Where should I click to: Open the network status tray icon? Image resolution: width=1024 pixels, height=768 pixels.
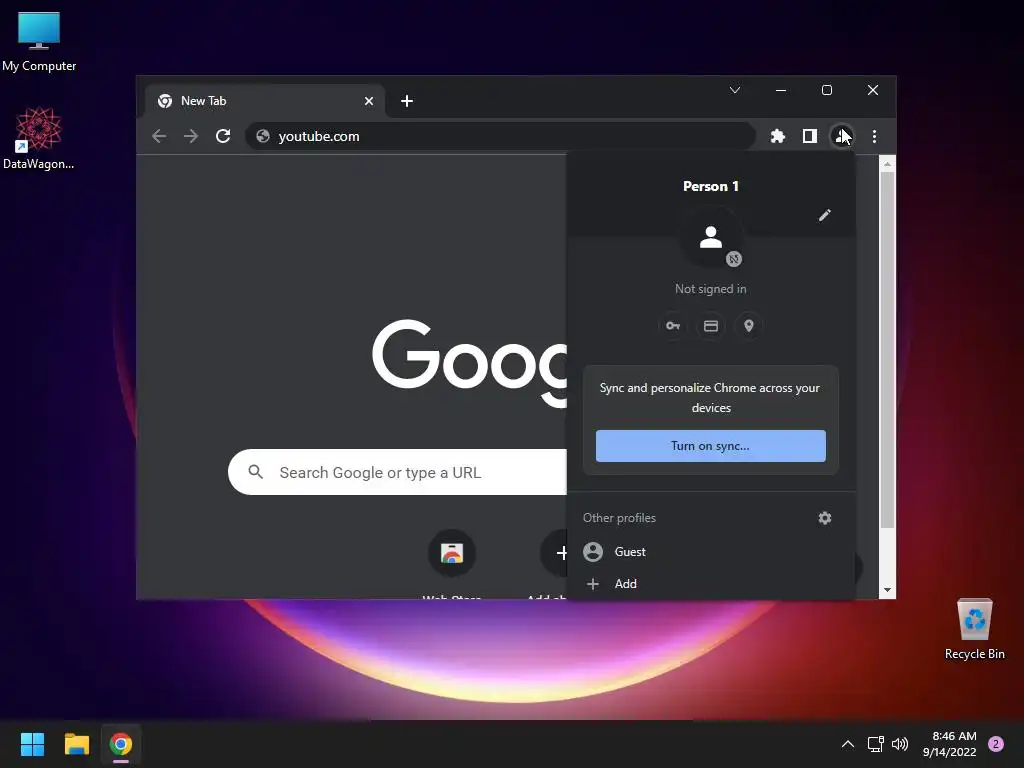[875, 744]
